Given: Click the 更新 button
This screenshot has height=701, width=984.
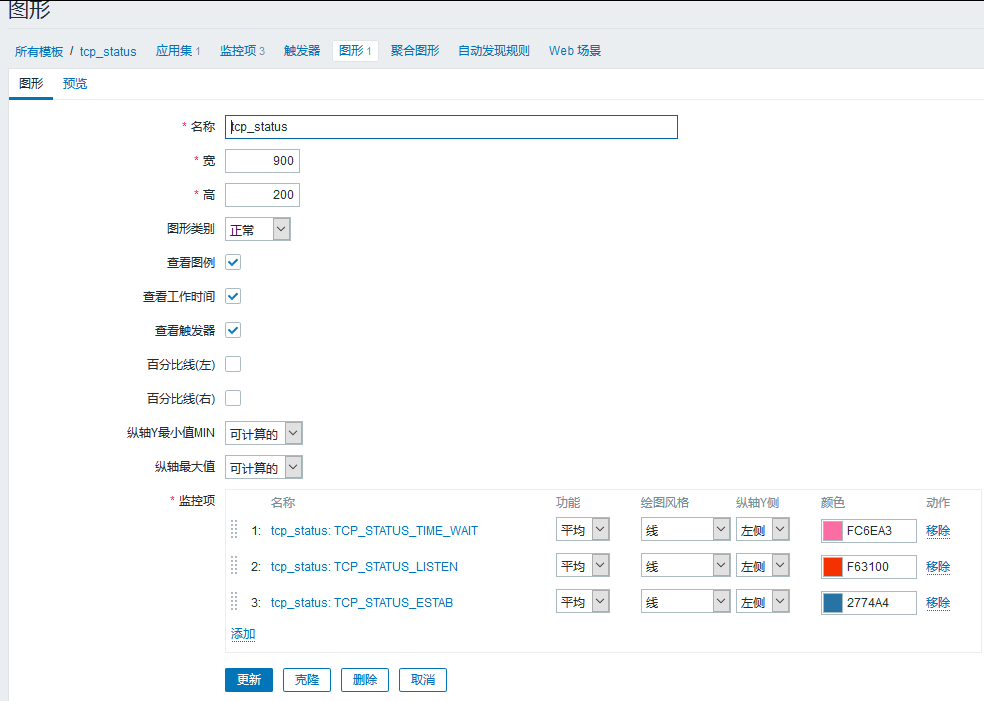Looking at the screenshot, I should click(249, 680).
